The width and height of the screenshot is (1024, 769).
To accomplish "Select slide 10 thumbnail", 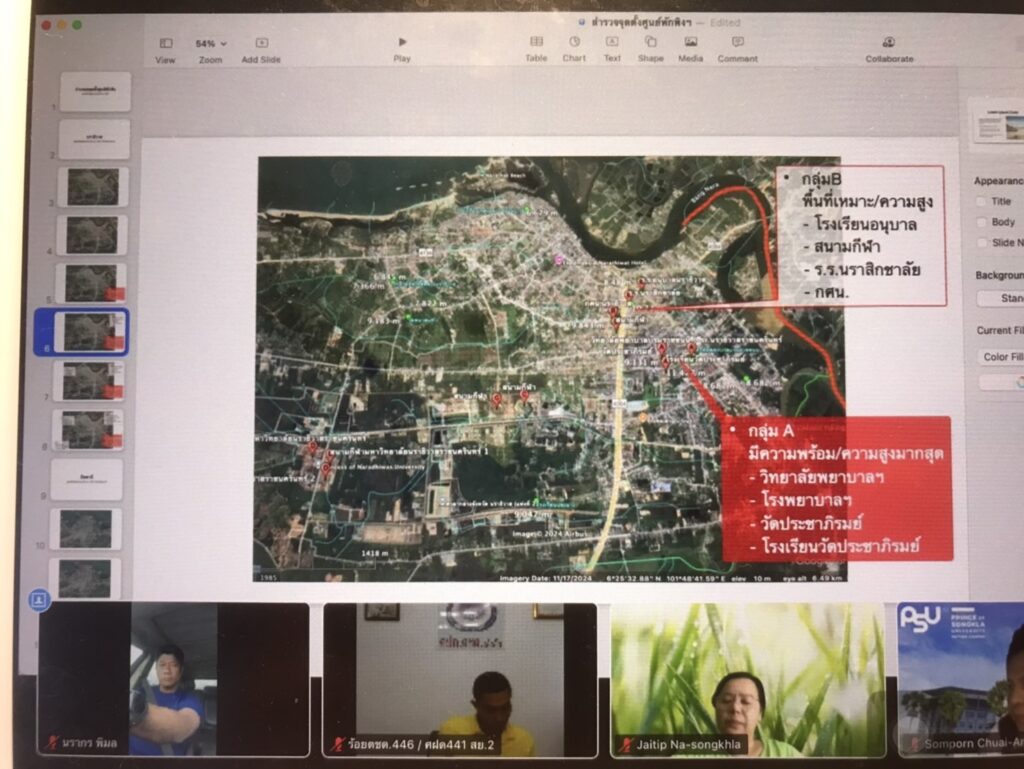I will pos(86,529).
